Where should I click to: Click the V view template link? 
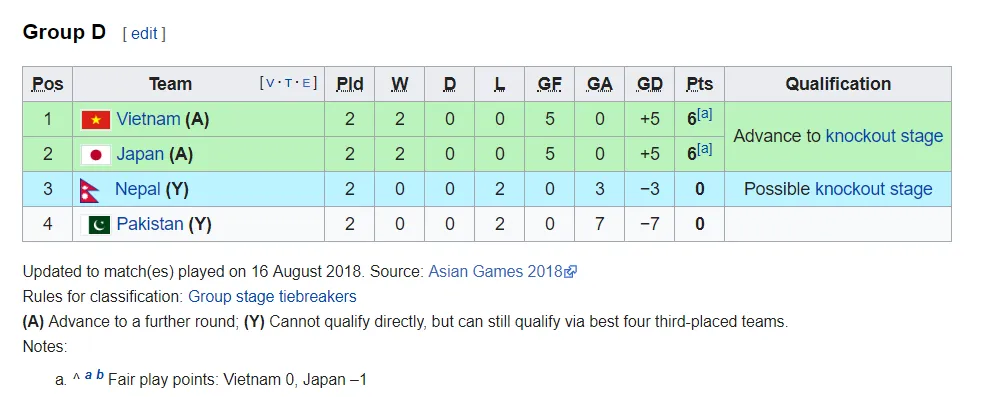click(x=270, y=83)
